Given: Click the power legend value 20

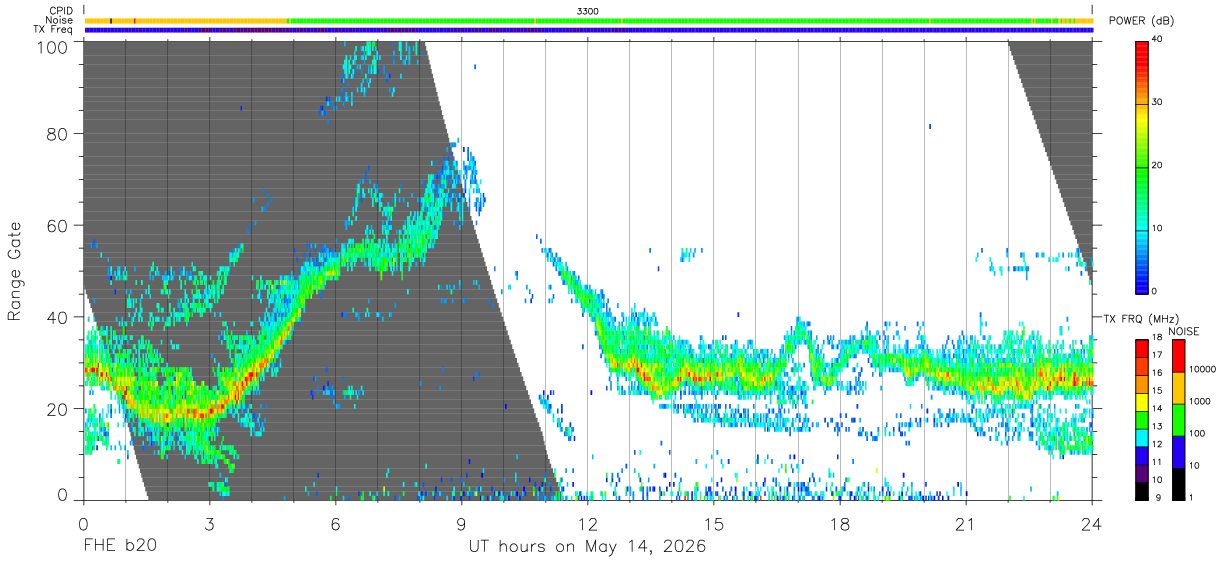Looking at the screenshot, I should (1158, 165).
